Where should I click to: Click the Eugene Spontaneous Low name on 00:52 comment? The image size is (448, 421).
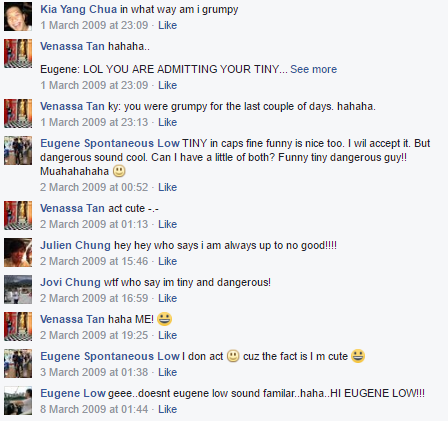(110, 143)
